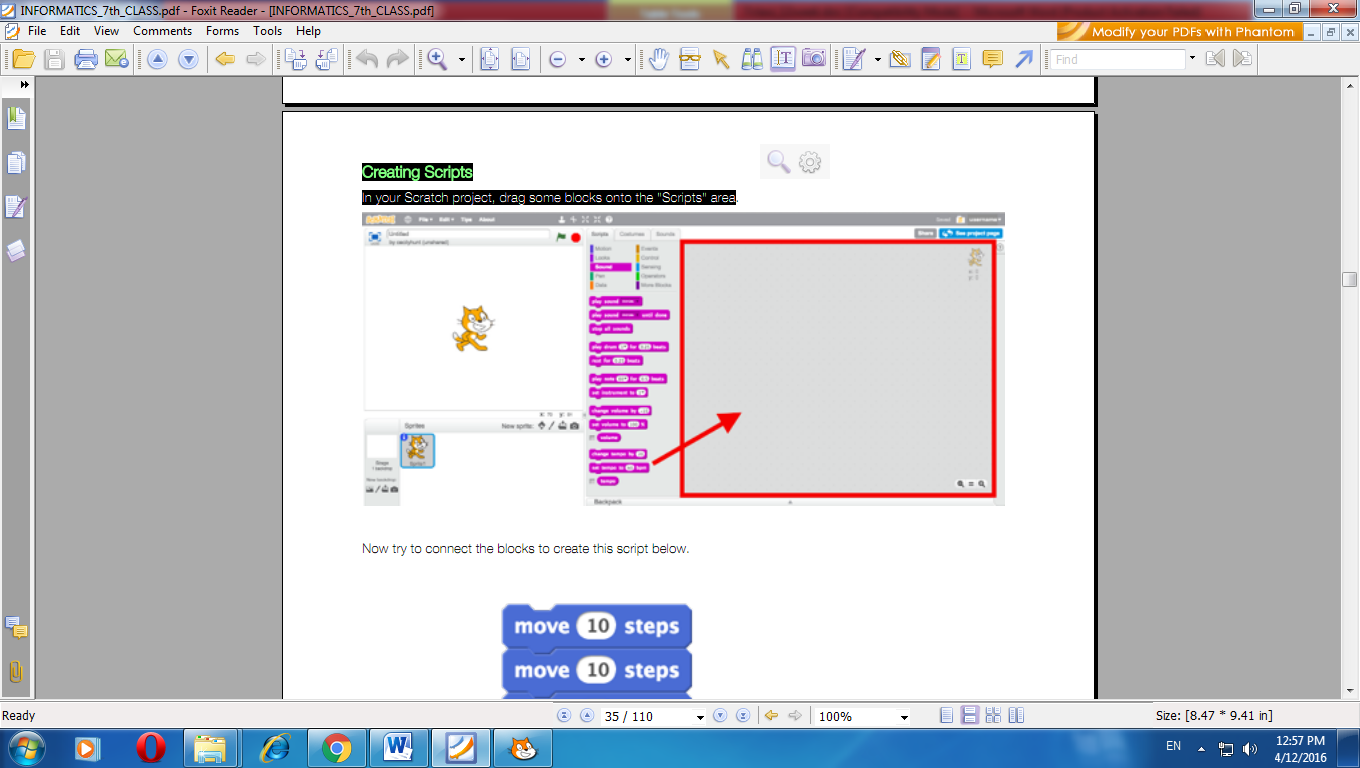This screenshot has height=768, width=1360.
Task: Open Microsoft Word from the taskbar
Action: pos(398,748)
